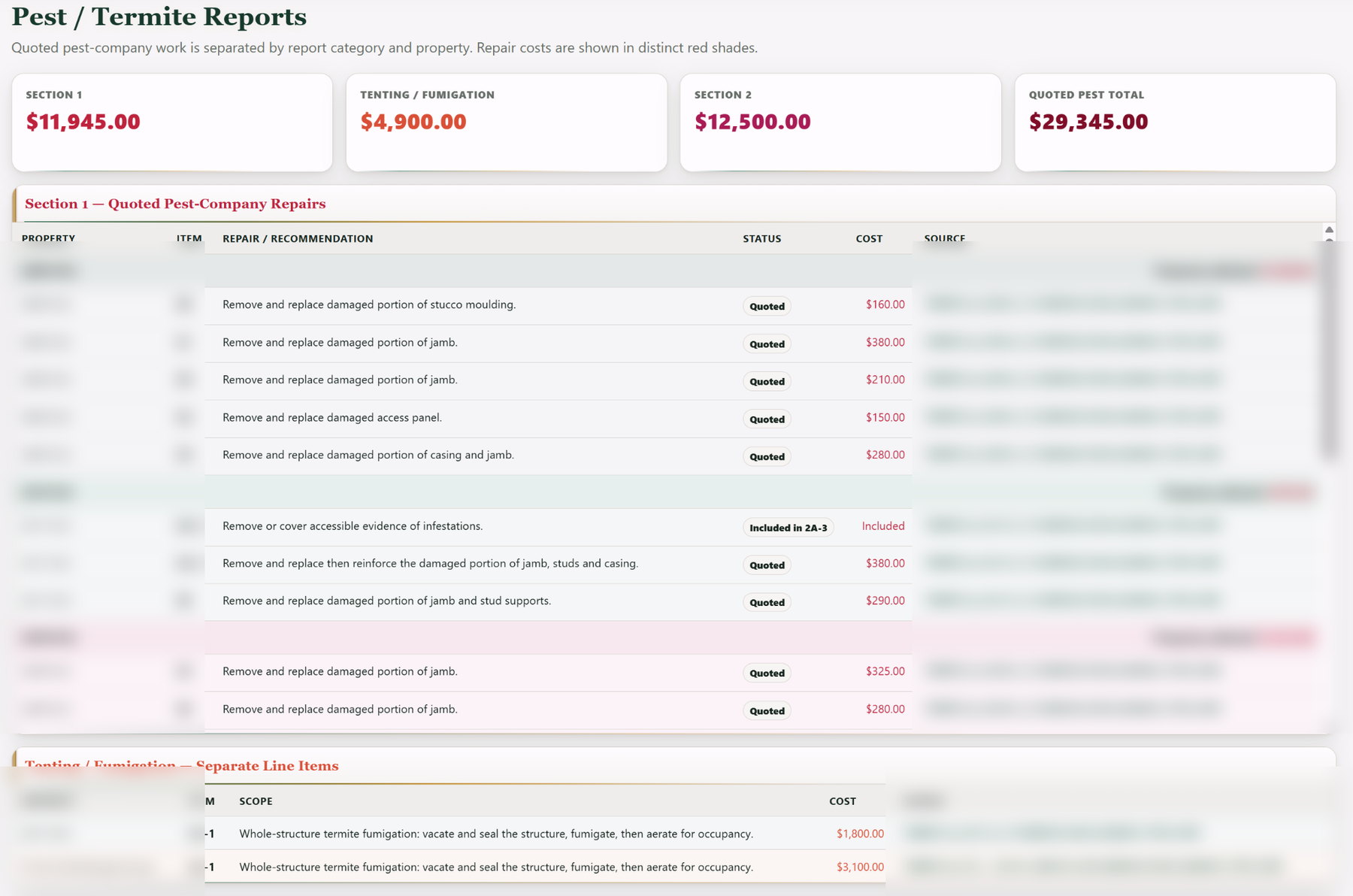Click the Quoted badge on the casing and jamb row

click(x=767, y=456)
